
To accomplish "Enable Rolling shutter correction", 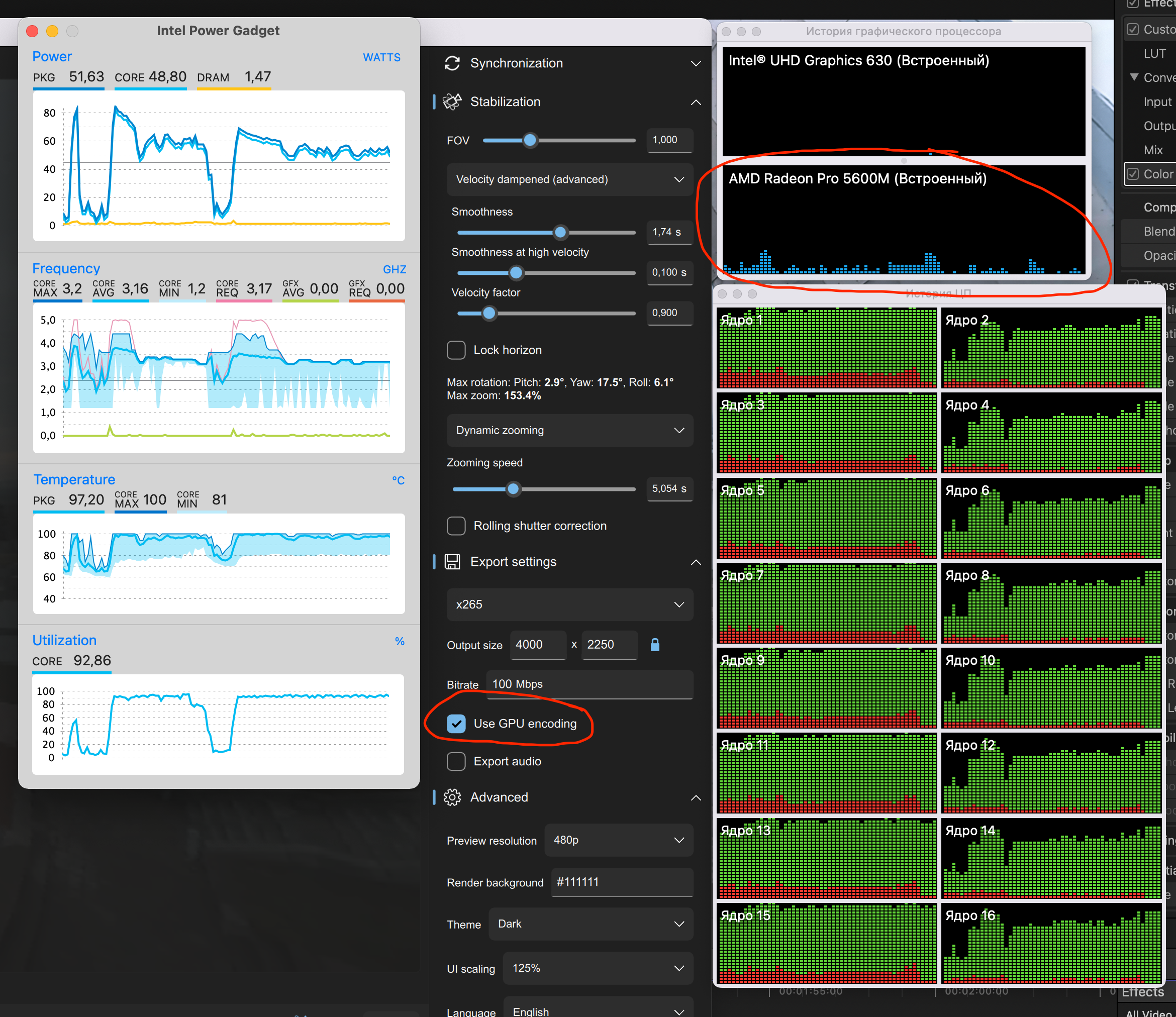I will coord(456,526).
